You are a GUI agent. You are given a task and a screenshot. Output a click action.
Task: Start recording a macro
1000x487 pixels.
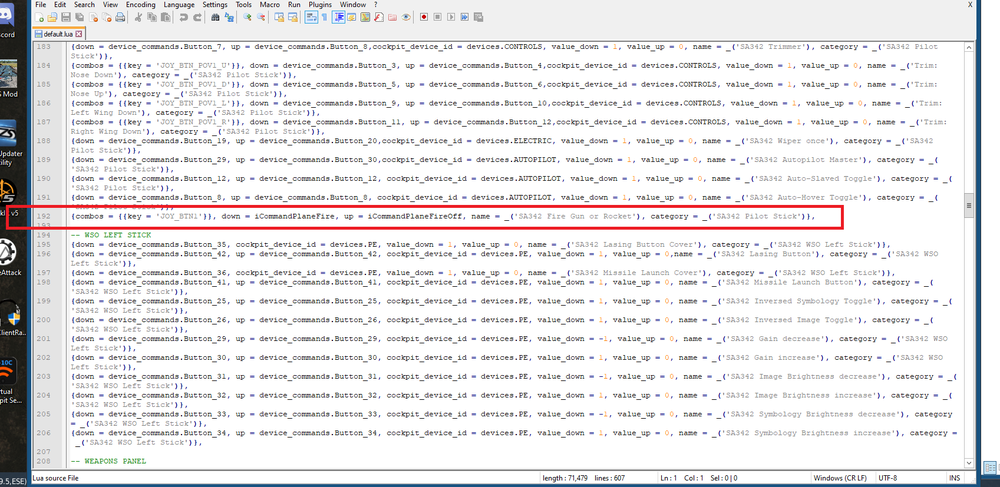pos(423,18)
